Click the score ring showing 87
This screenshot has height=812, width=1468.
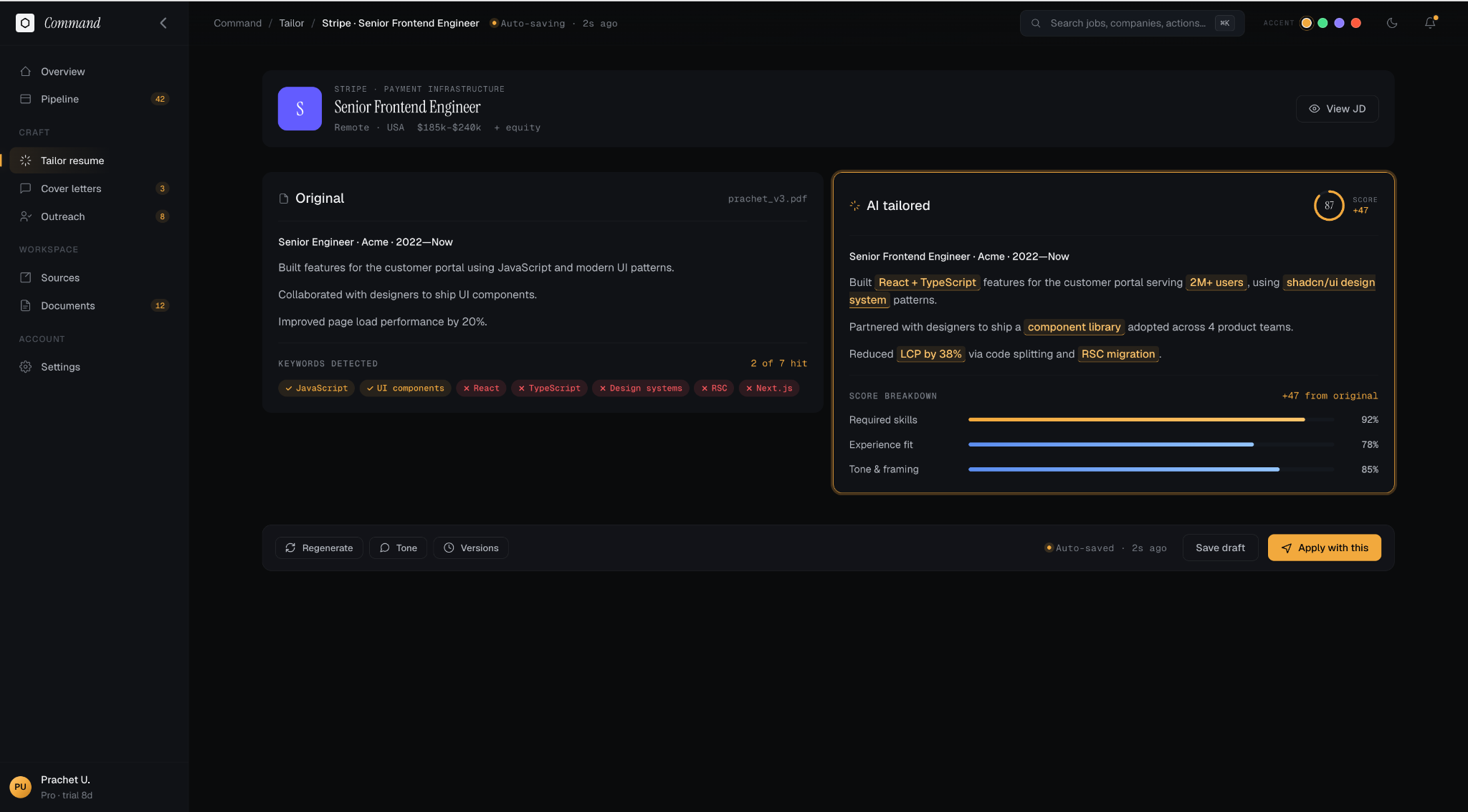(1329, 206)
